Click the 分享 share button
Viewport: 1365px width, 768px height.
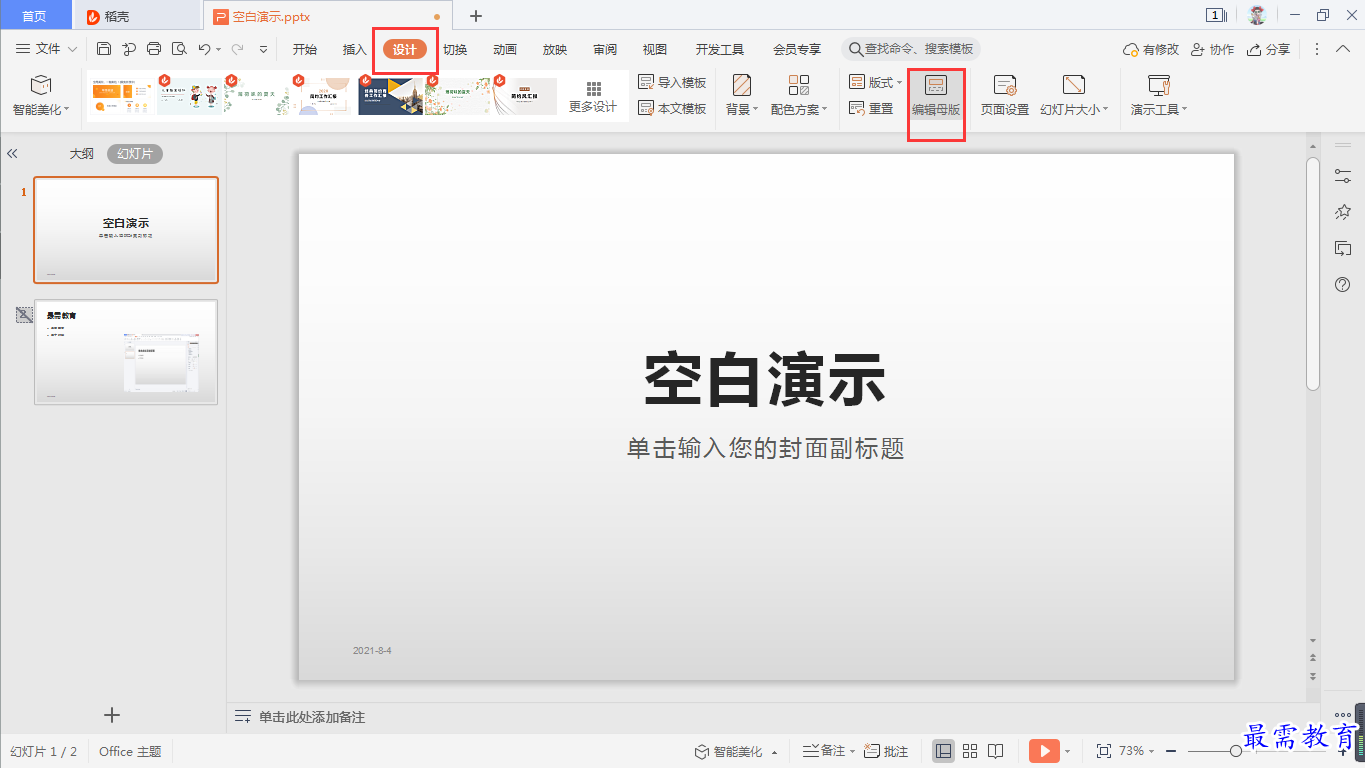1268,49
